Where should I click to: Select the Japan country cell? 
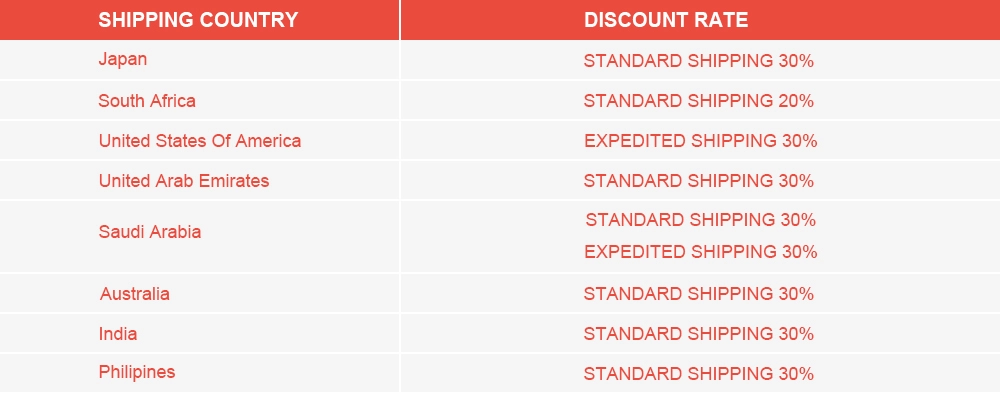click(122, 59)
